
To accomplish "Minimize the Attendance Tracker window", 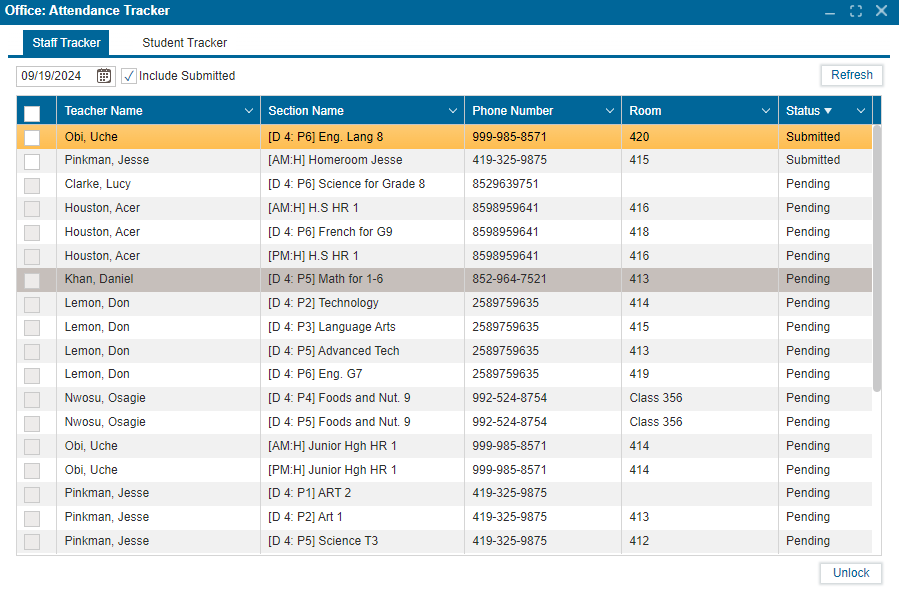I will coord(829,11).
